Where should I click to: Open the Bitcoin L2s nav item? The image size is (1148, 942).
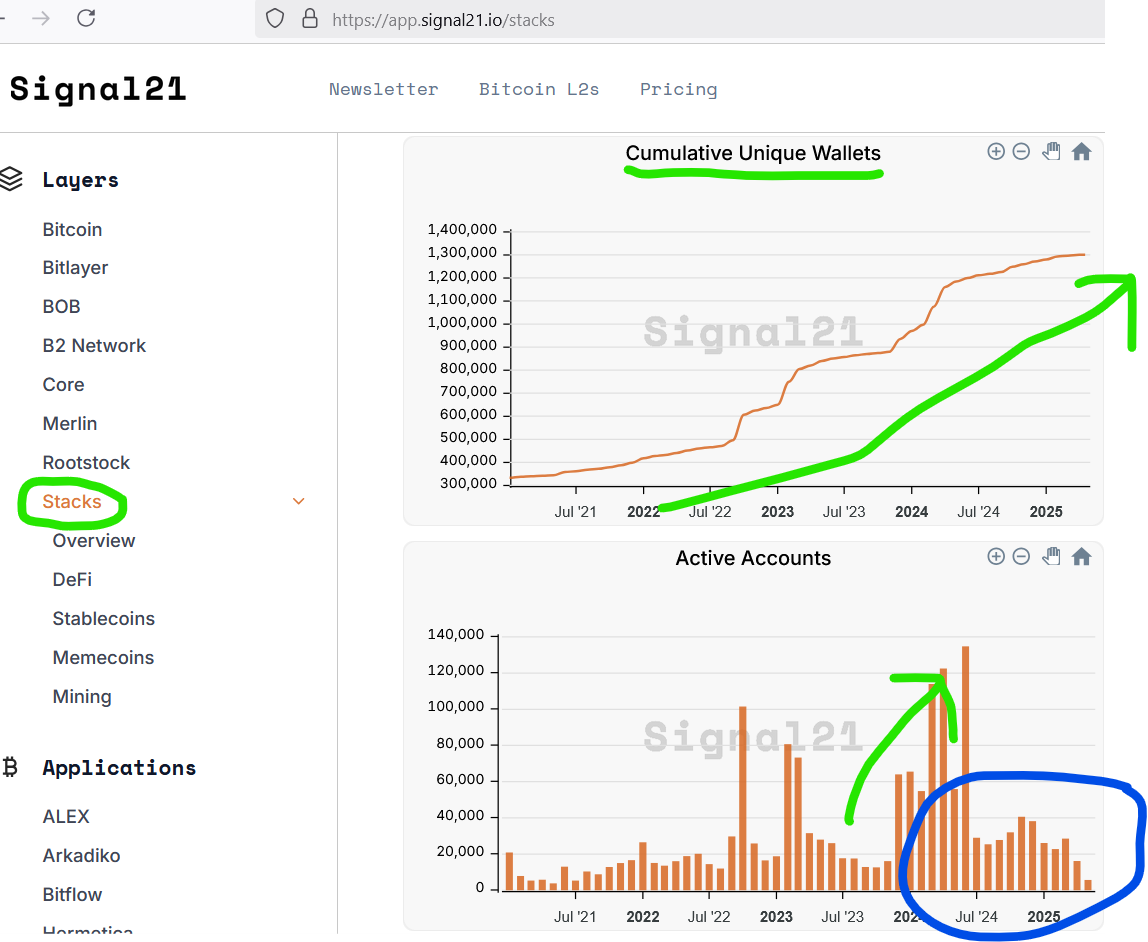(x=539, y=89)
